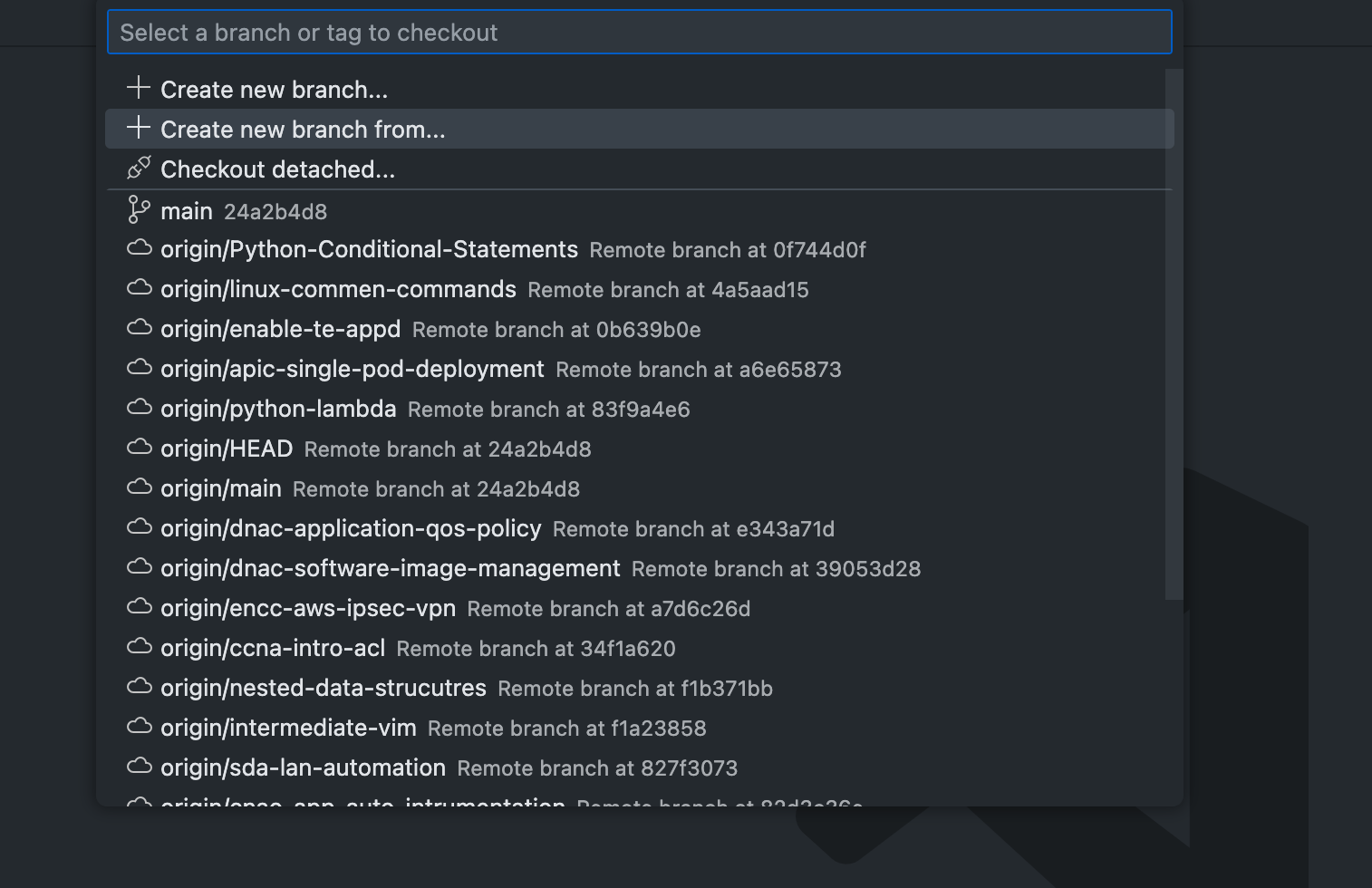Select origin/apic-single-pod-deployment branch
Image resolution: width=1372 pixels, height=888 pixels.
coord(352,369)
